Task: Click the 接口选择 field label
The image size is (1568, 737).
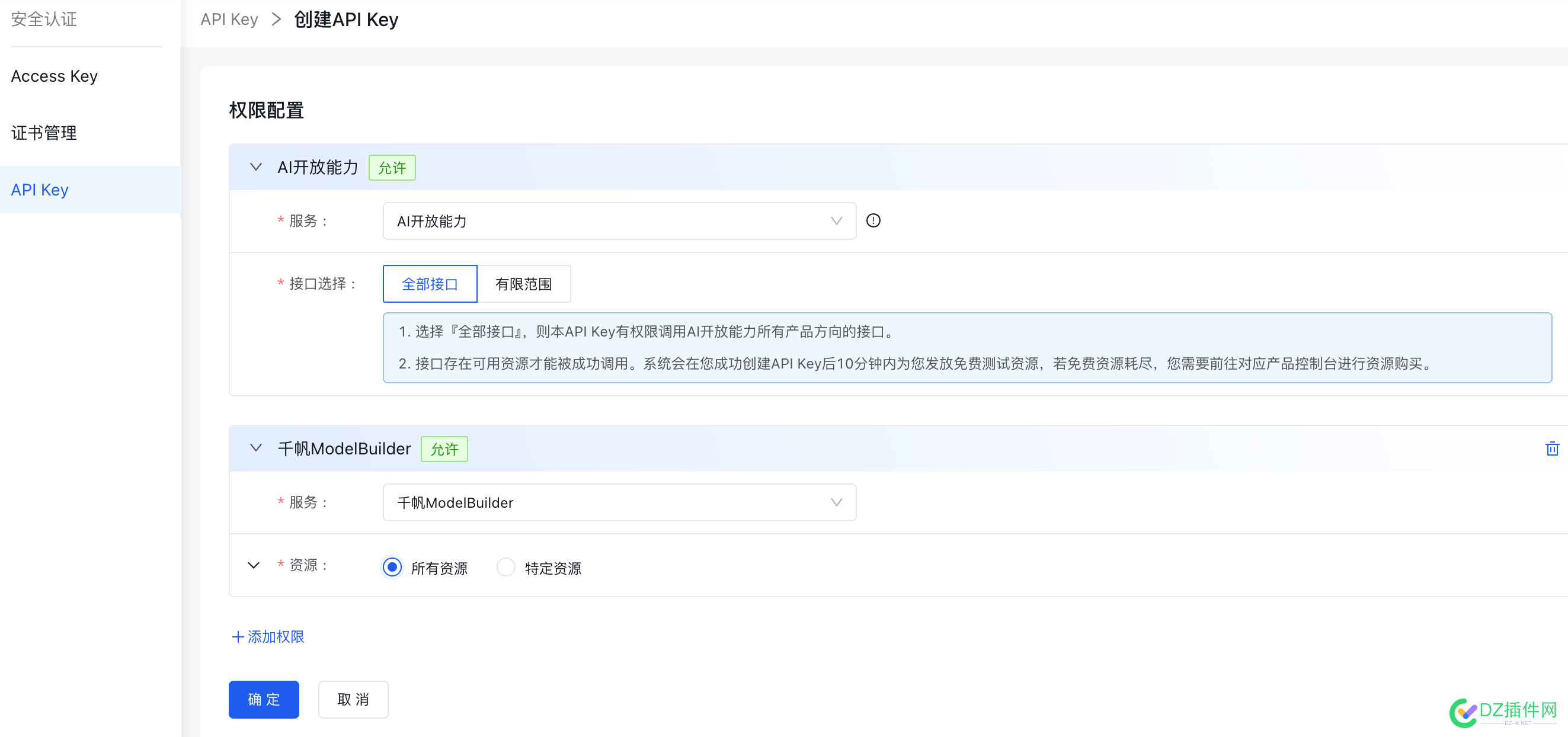Action: pos(317,284)
